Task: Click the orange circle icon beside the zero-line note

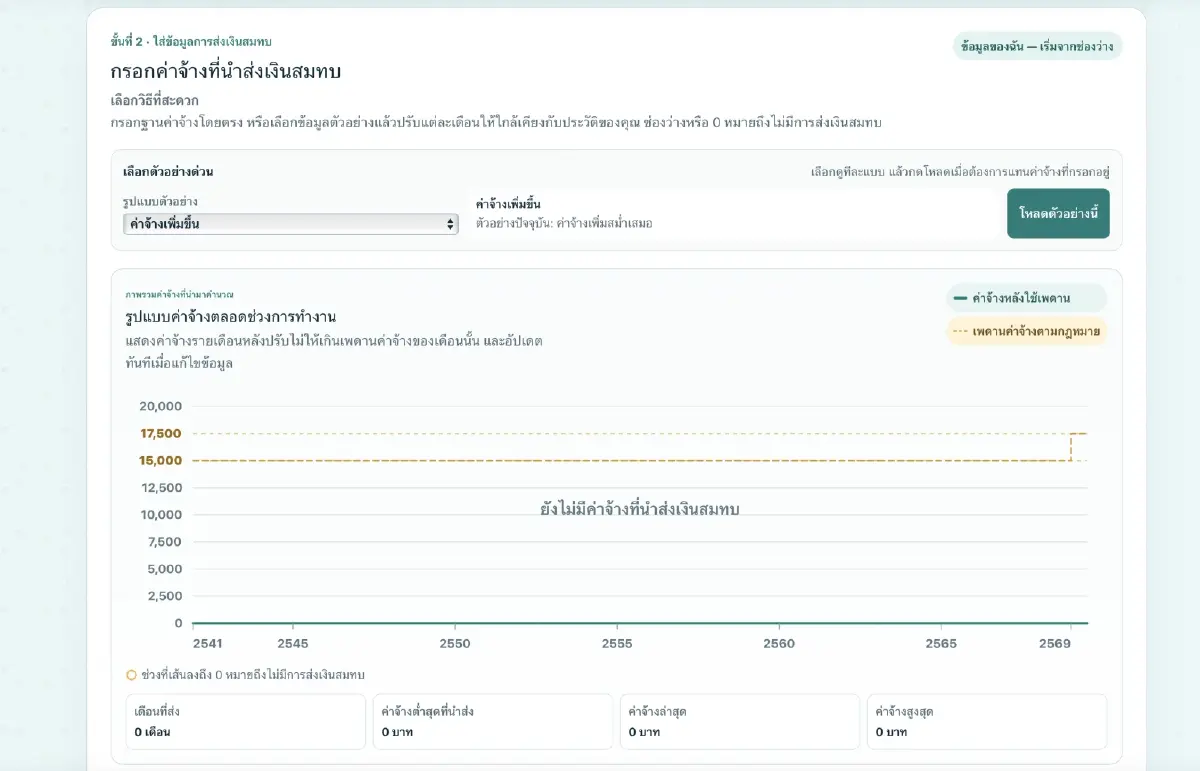Action: (131, 675)
